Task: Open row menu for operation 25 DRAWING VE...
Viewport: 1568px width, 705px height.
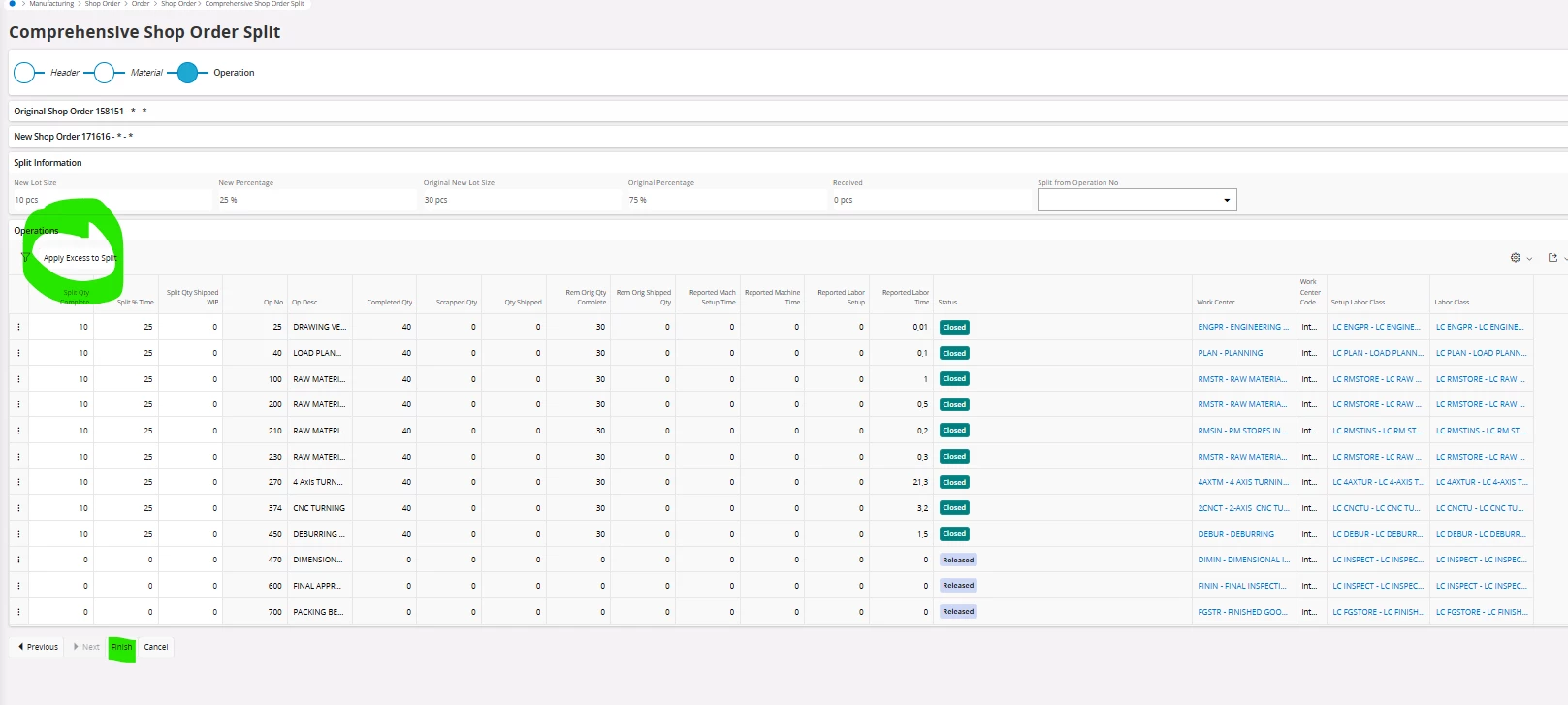Action: [18, 327]
